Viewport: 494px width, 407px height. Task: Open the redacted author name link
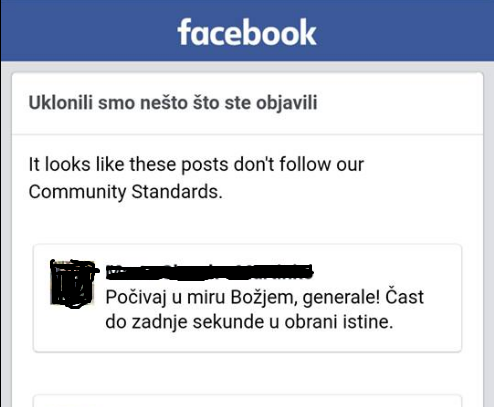tap(209, 271)
